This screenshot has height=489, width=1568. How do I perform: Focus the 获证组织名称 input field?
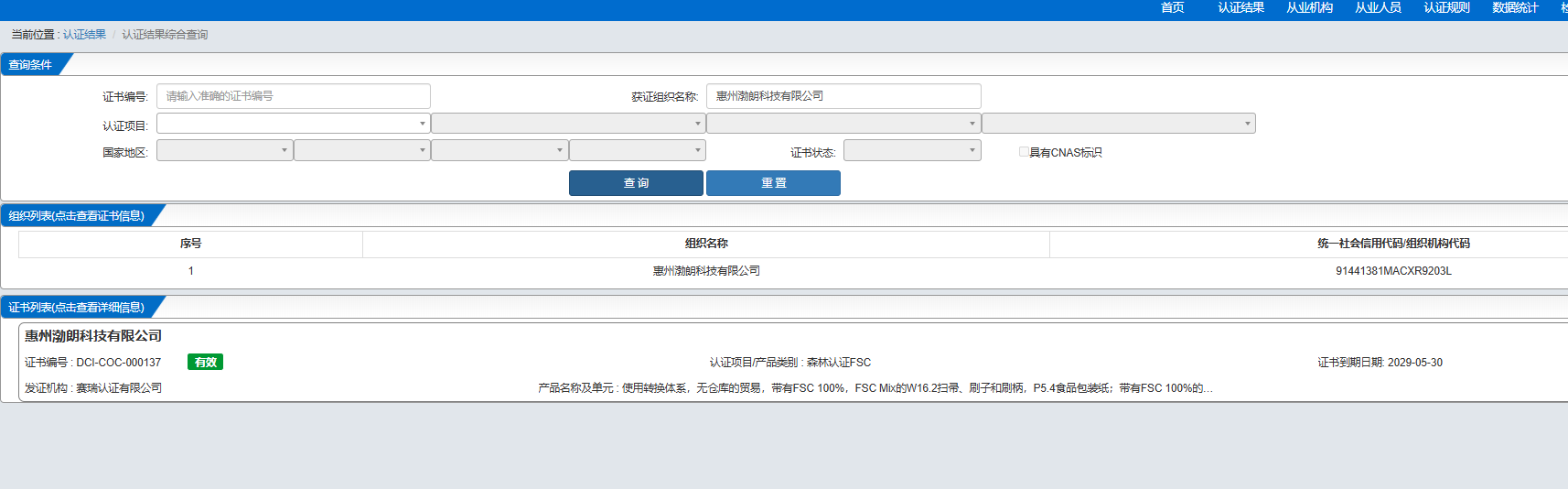pyautogui.click(x=843, y=96)
